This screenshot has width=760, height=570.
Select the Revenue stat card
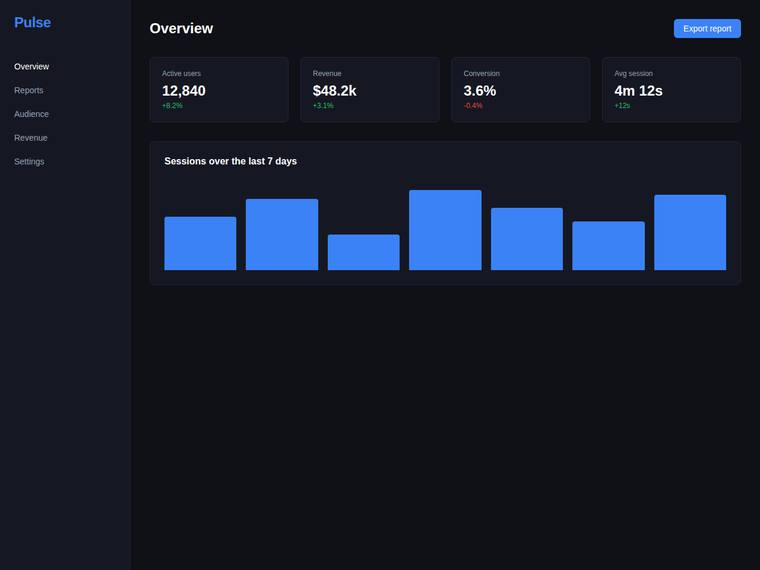(370, 90)
